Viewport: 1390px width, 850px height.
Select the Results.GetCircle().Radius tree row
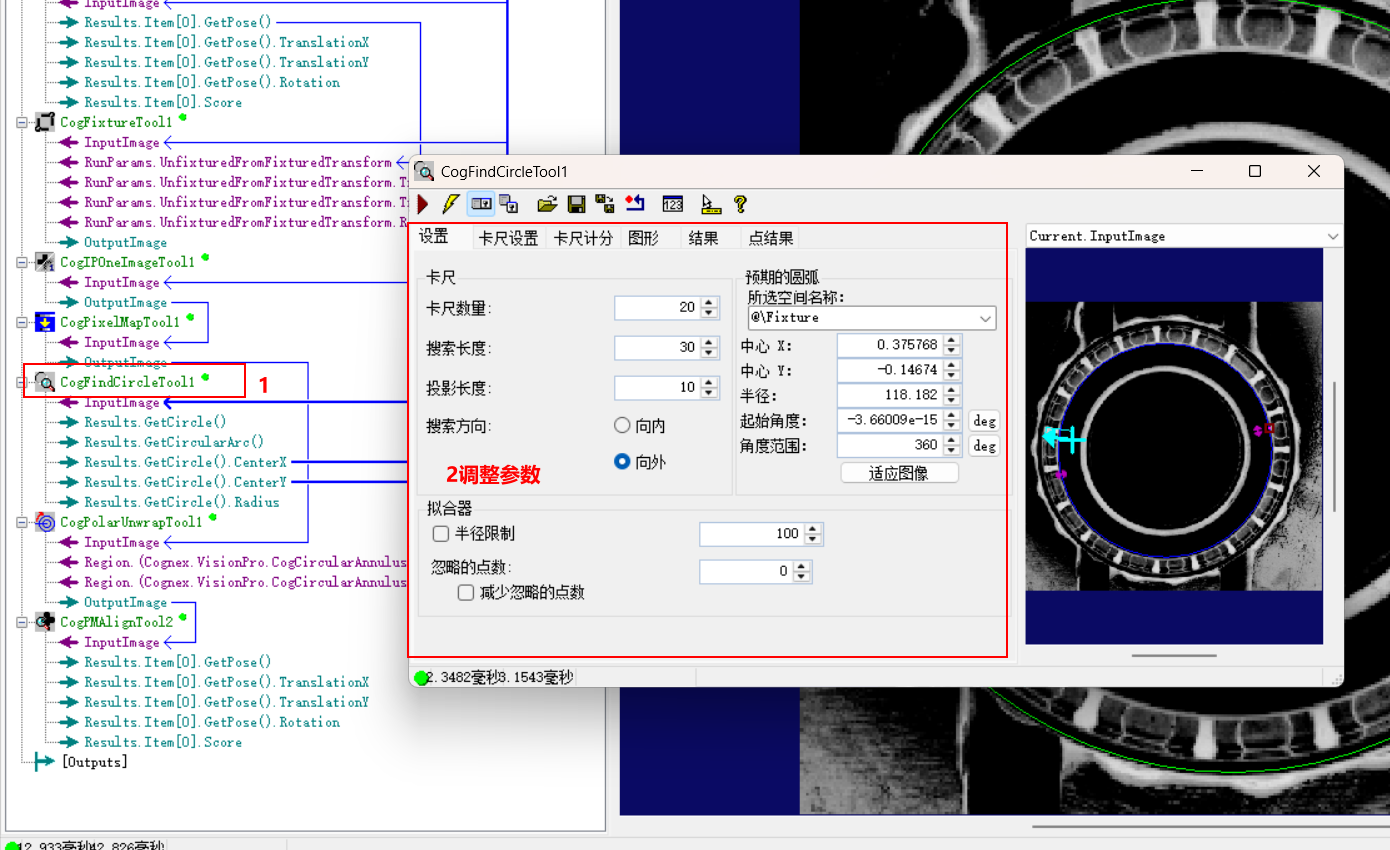182,502
